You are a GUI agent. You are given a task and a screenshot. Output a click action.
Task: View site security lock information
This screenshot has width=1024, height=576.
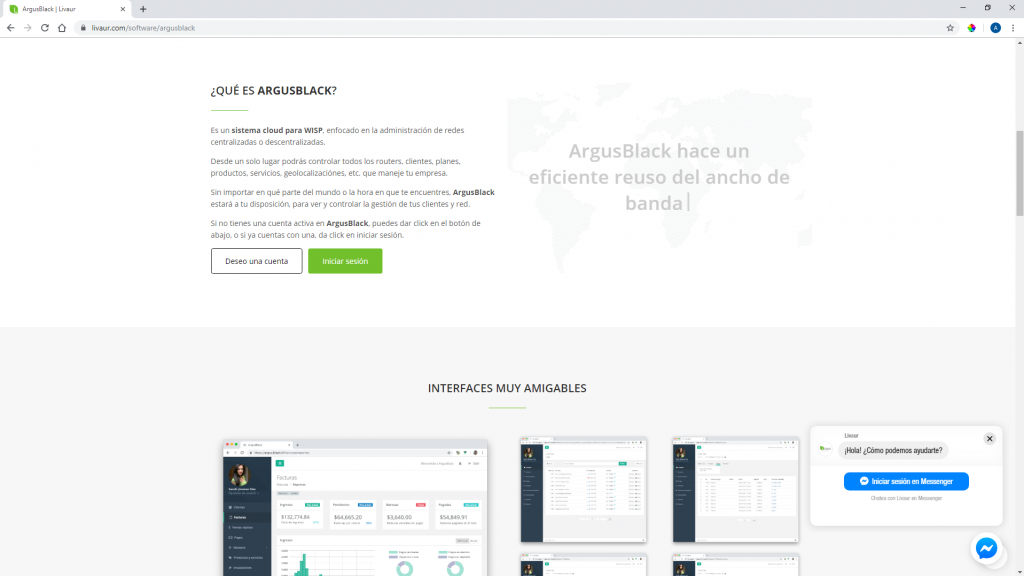(x=83, y=28)
